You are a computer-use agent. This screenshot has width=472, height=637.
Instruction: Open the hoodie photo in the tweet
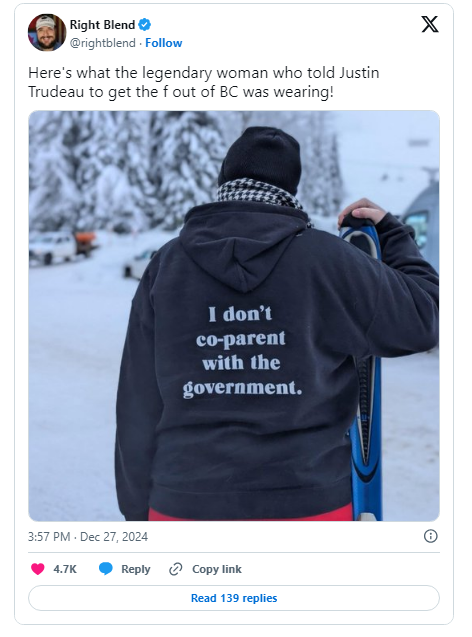tap(234, 316)
